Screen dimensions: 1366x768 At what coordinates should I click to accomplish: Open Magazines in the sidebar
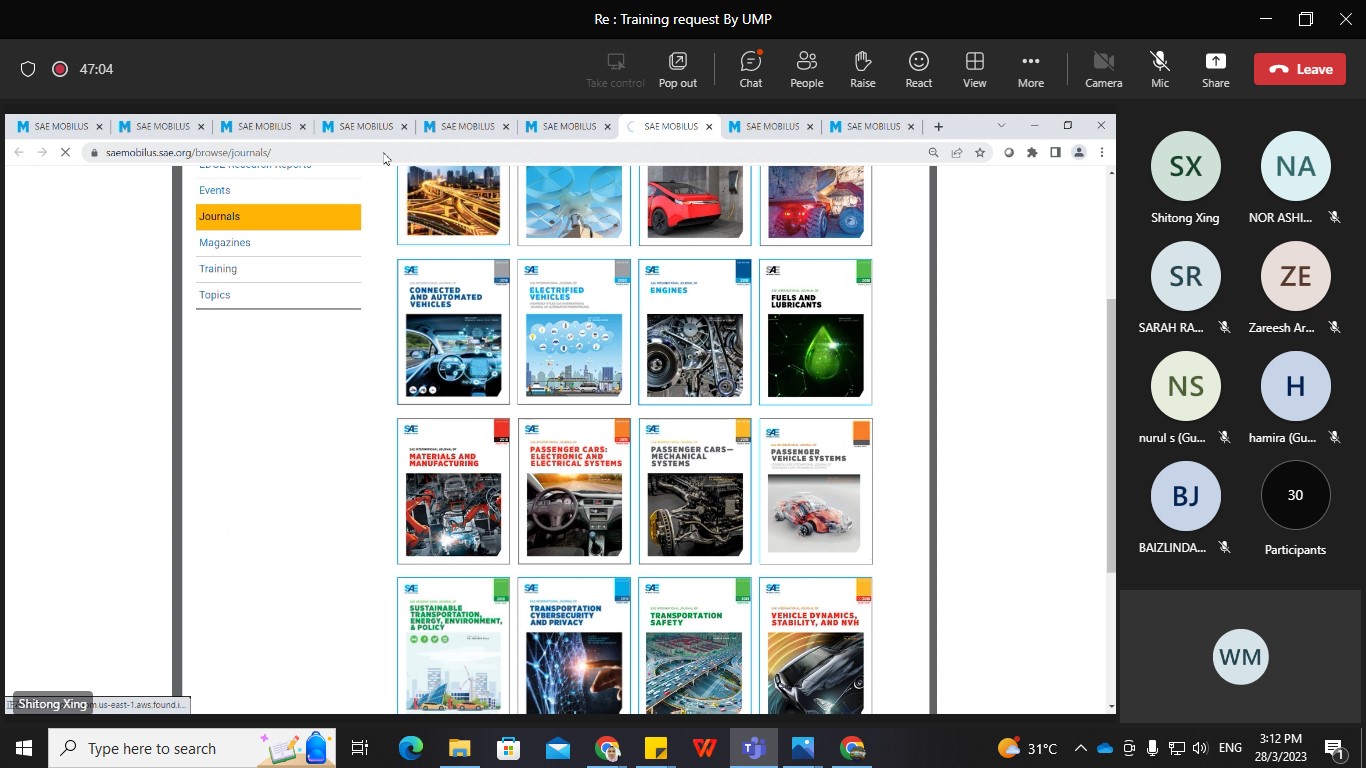(x=225, y=243)
